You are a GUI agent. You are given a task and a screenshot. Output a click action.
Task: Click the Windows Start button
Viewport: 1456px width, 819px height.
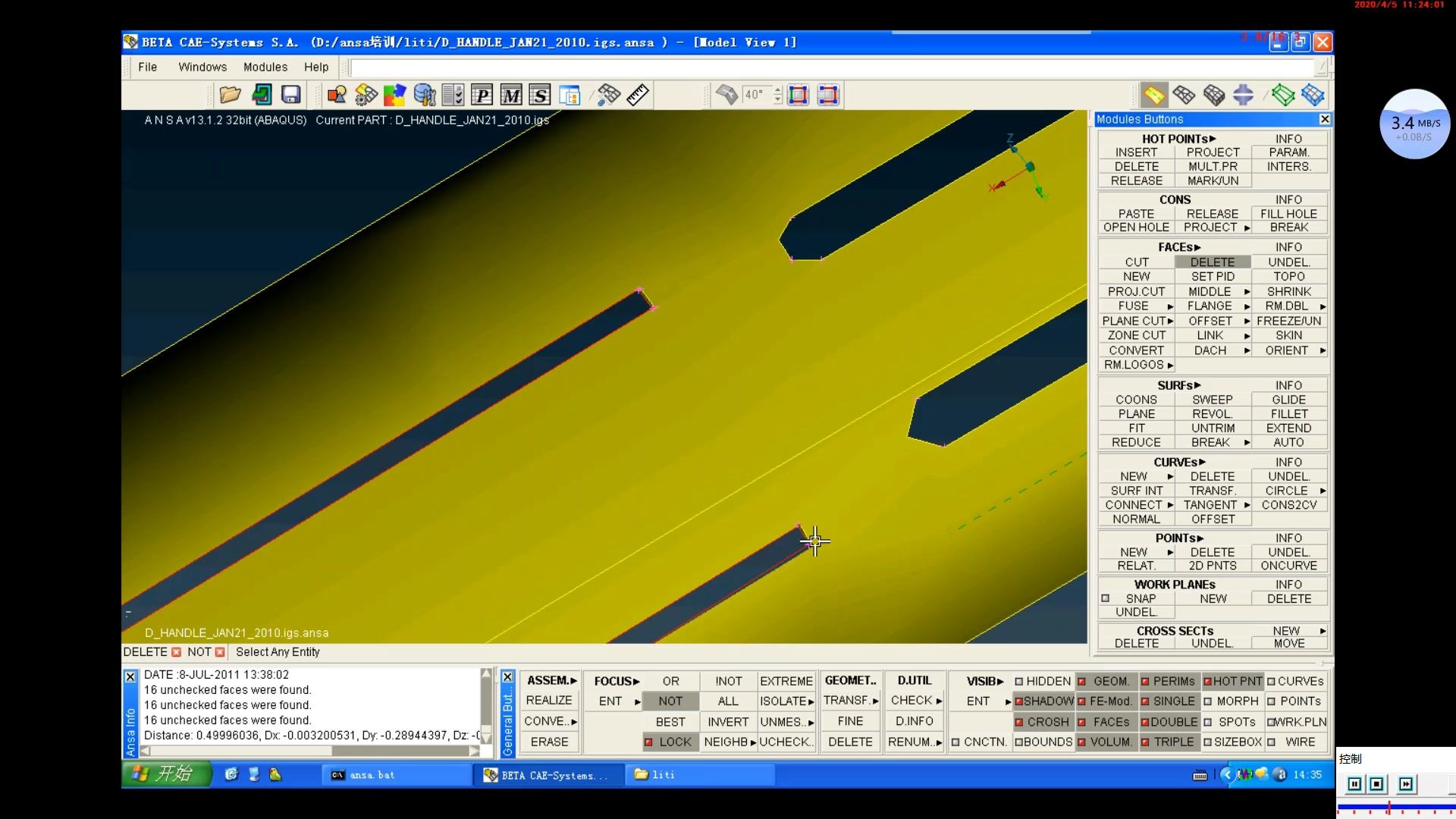tap(166, 773)
